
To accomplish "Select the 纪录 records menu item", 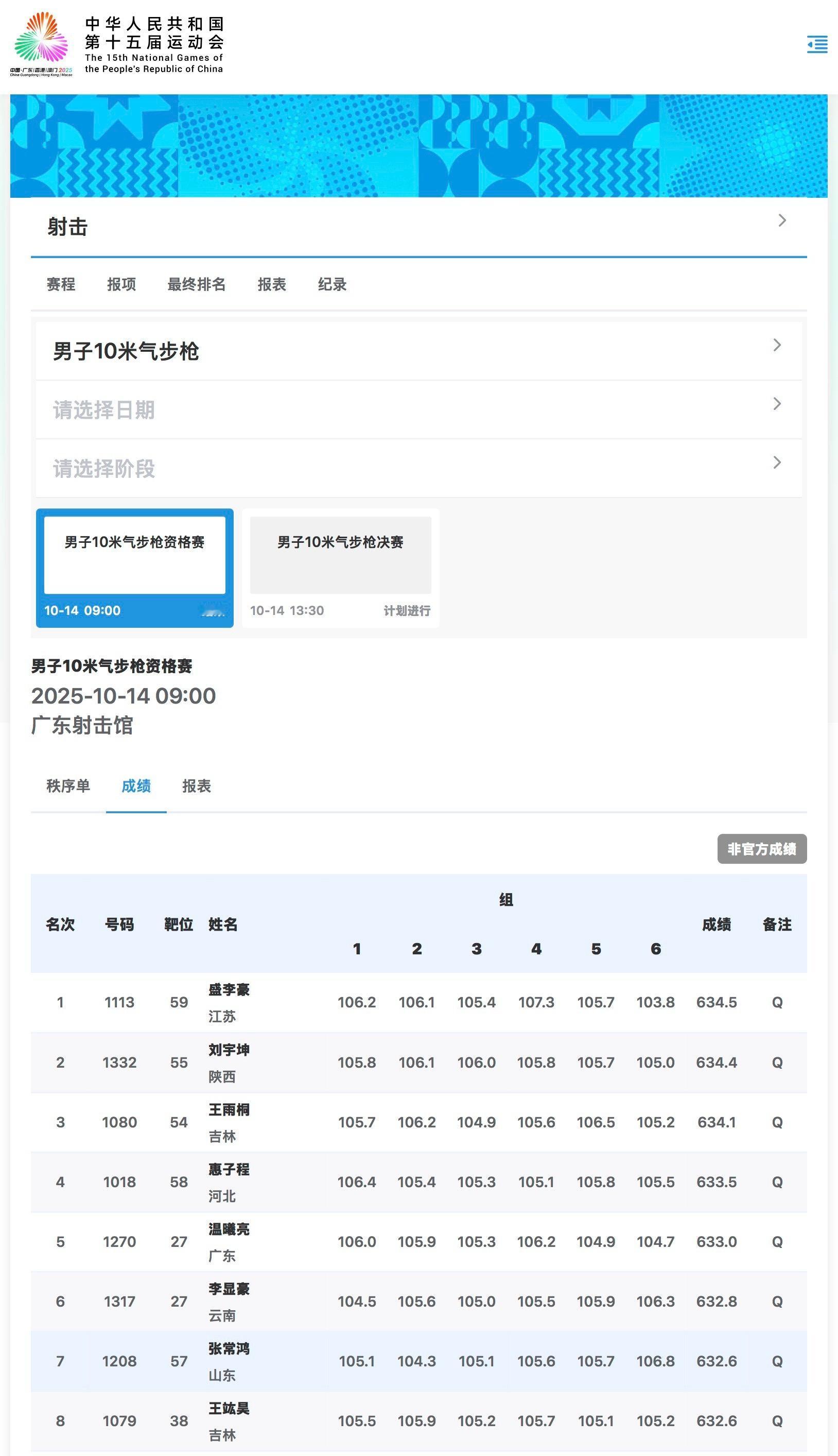I will 332,284.
